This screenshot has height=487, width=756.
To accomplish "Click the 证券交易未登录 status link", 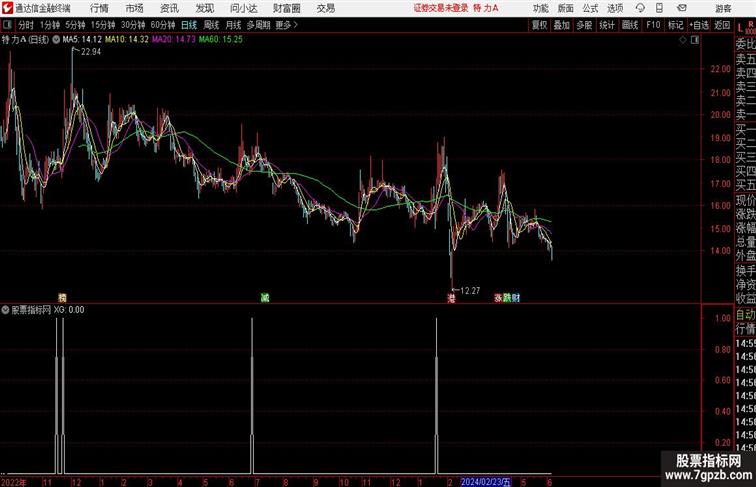I will pyautogui.click(x=441, y=8).
